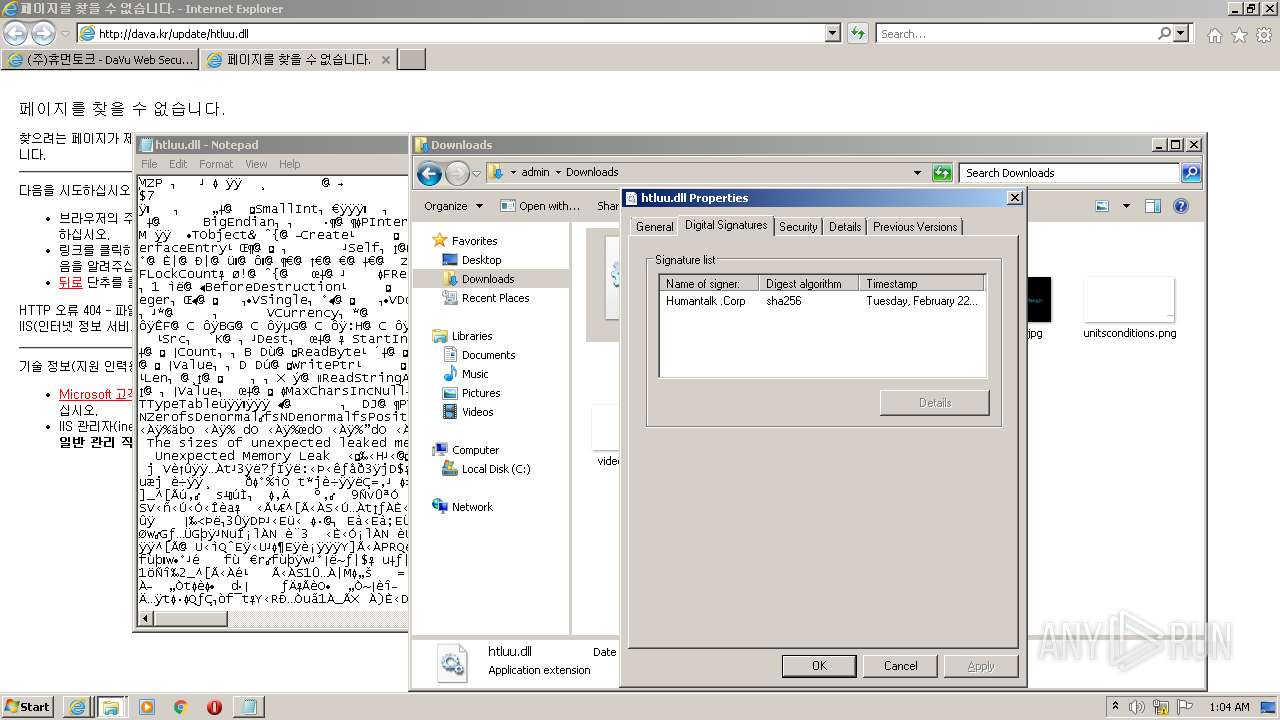The image size is (1280, 720).
Task: Switch to the Details tab
Action: [845, 227]
